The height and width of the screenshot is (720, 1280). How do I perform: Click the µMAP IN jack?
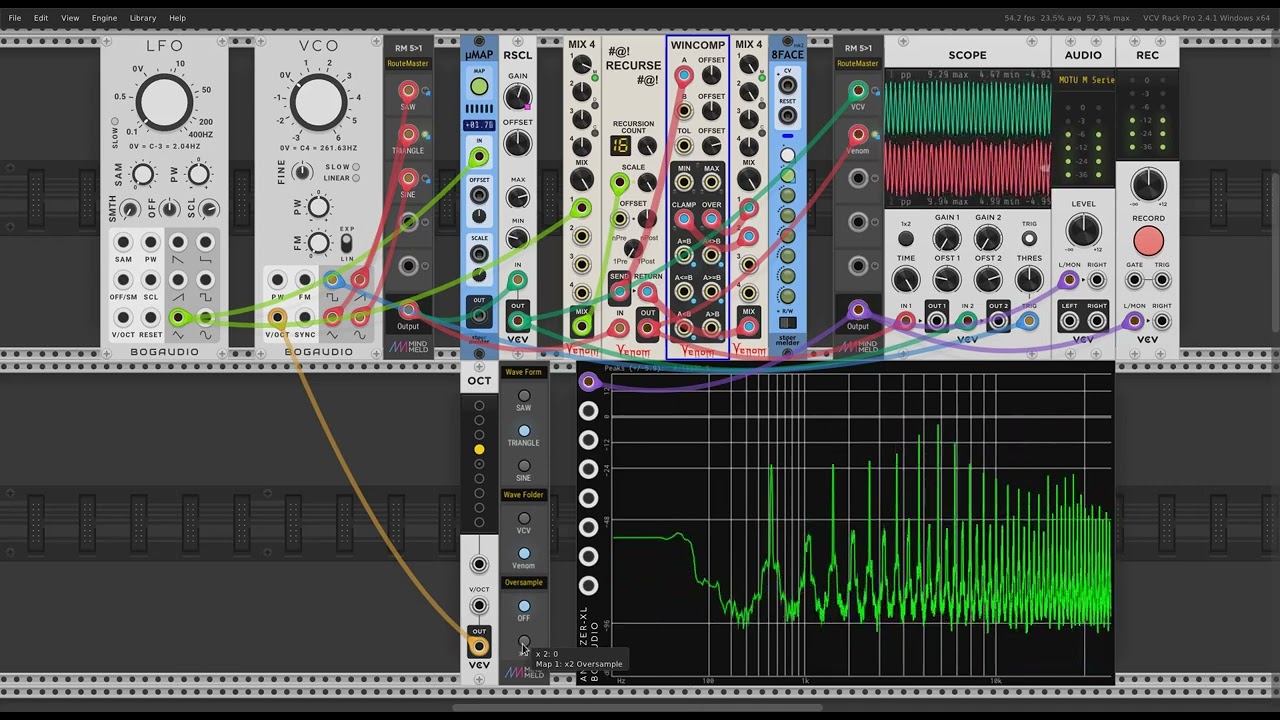pyautogui.click(x=479, y=157)
